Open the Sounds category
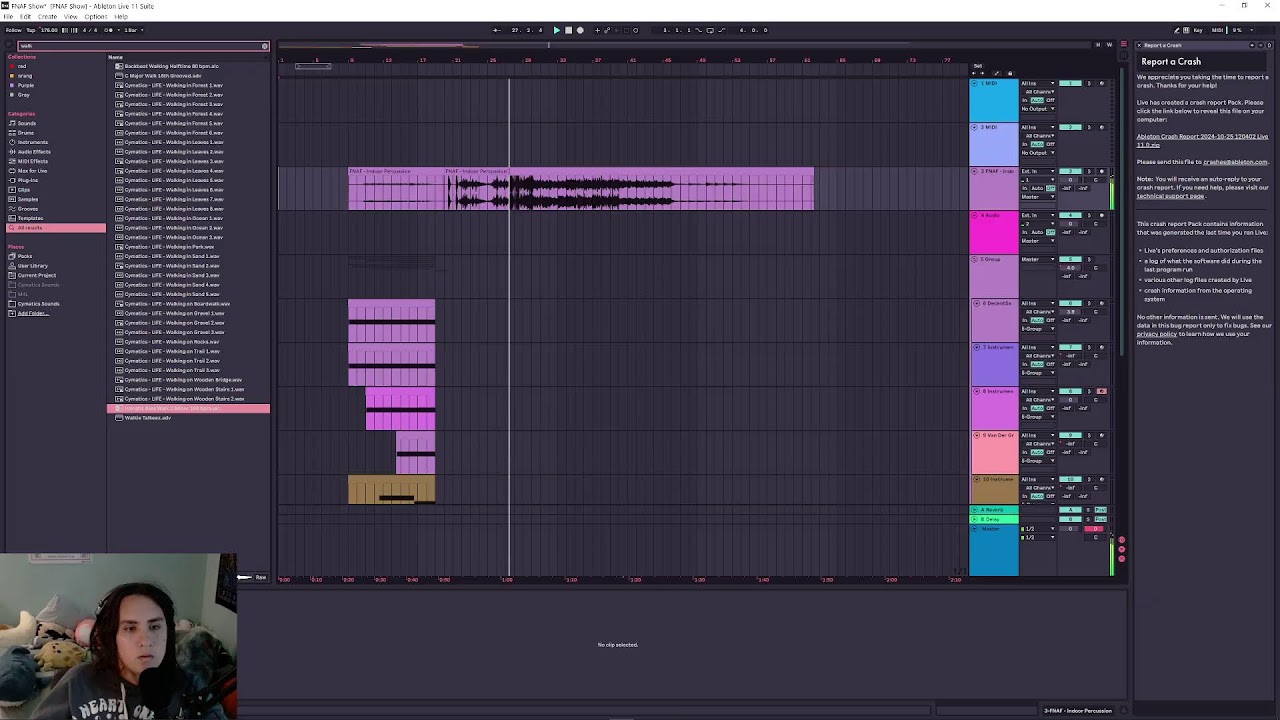 [x=26, y=123]
